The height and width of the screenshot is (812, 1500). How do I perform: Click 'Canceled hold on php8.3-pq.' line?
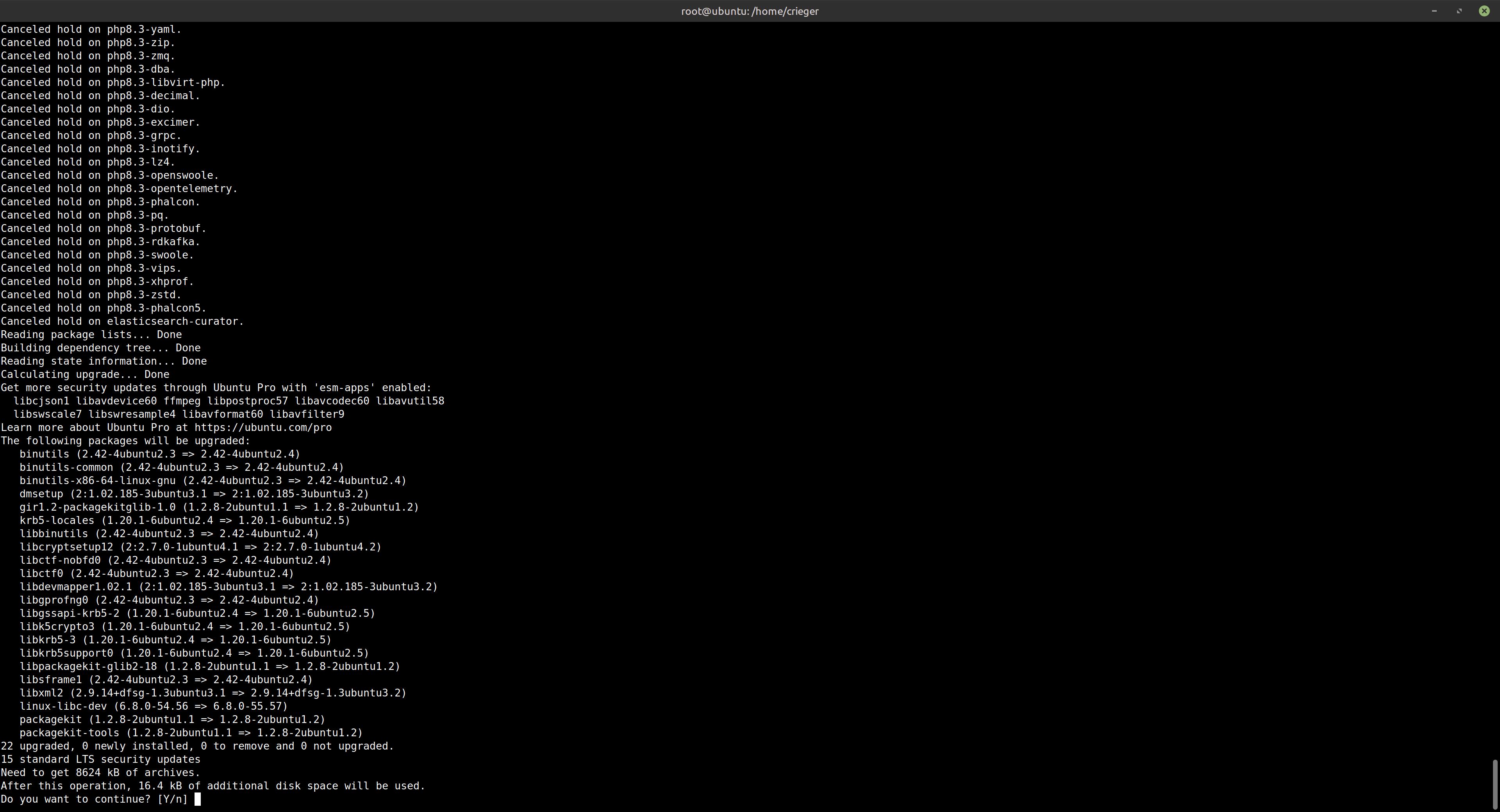pyautogui.click(x=85, y=215)
